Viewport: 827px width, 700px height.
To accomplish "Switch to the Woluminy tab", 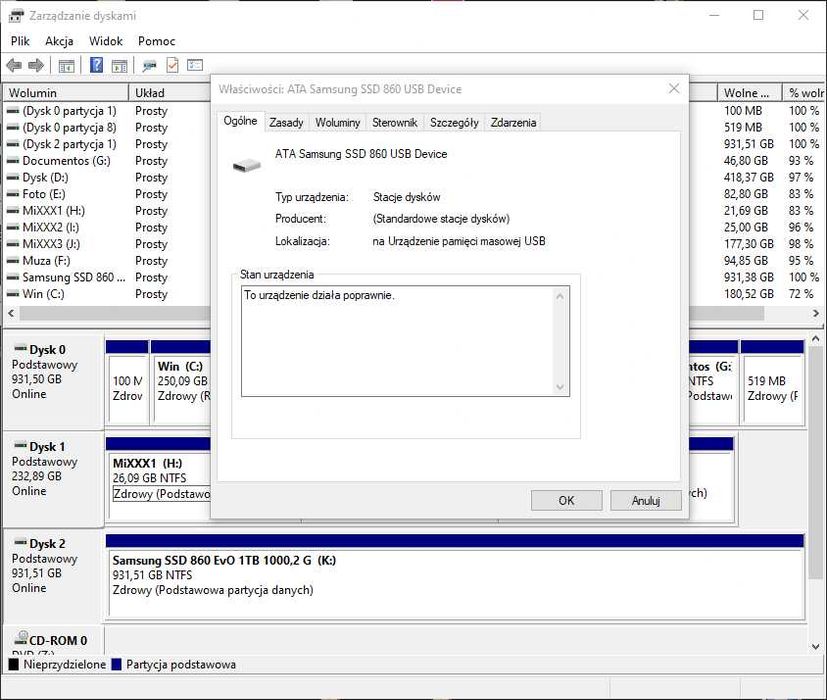I will point(338,122).
